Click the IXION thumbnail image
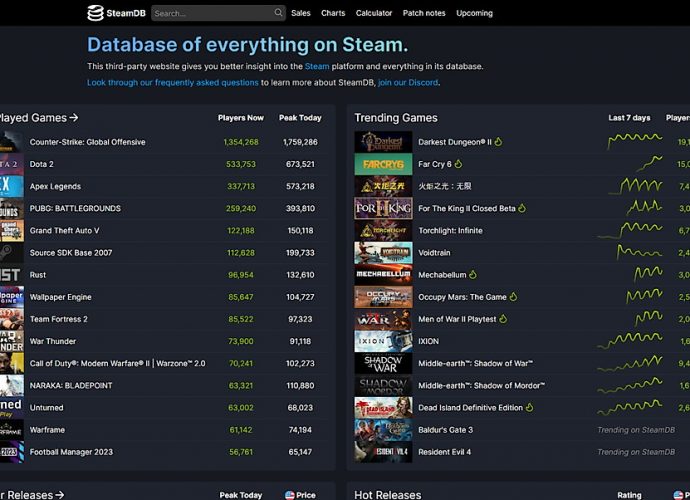The height and width of the screenshot is (500, 690). pos(383,341)
